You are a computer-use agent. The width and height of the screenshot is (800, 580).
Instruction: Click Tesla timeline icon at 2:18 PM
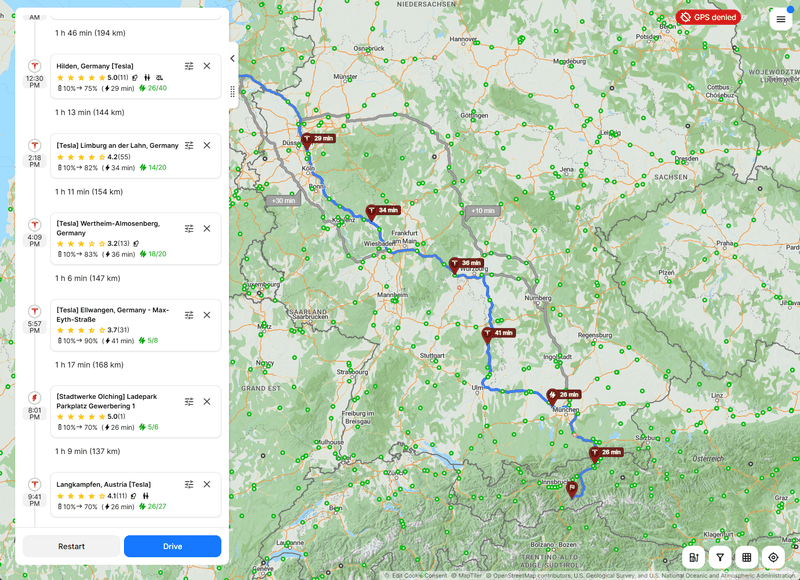click(35, 145)
